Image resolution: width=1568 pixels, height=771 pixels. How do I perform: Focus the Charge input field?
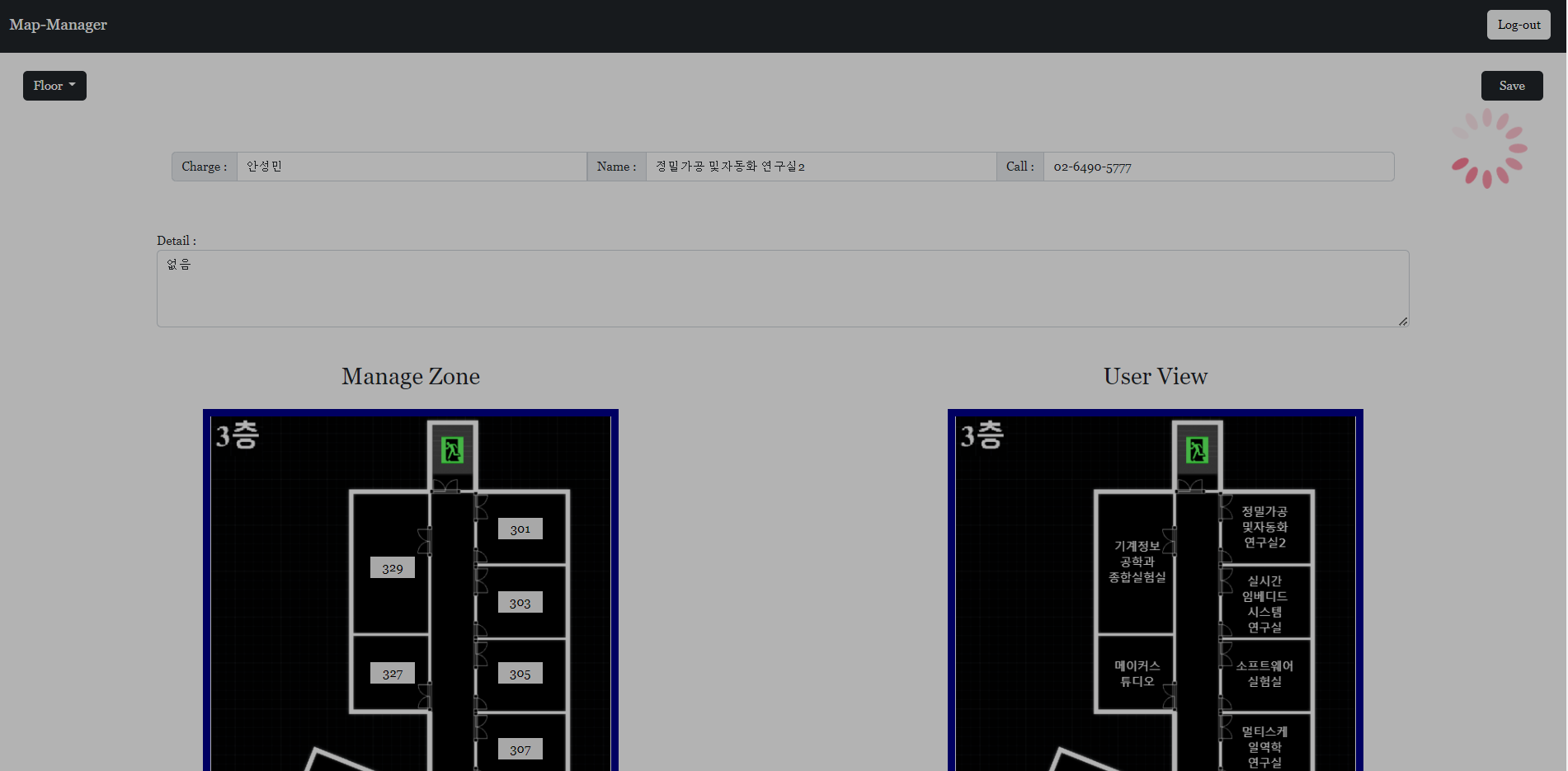point(411,167)
